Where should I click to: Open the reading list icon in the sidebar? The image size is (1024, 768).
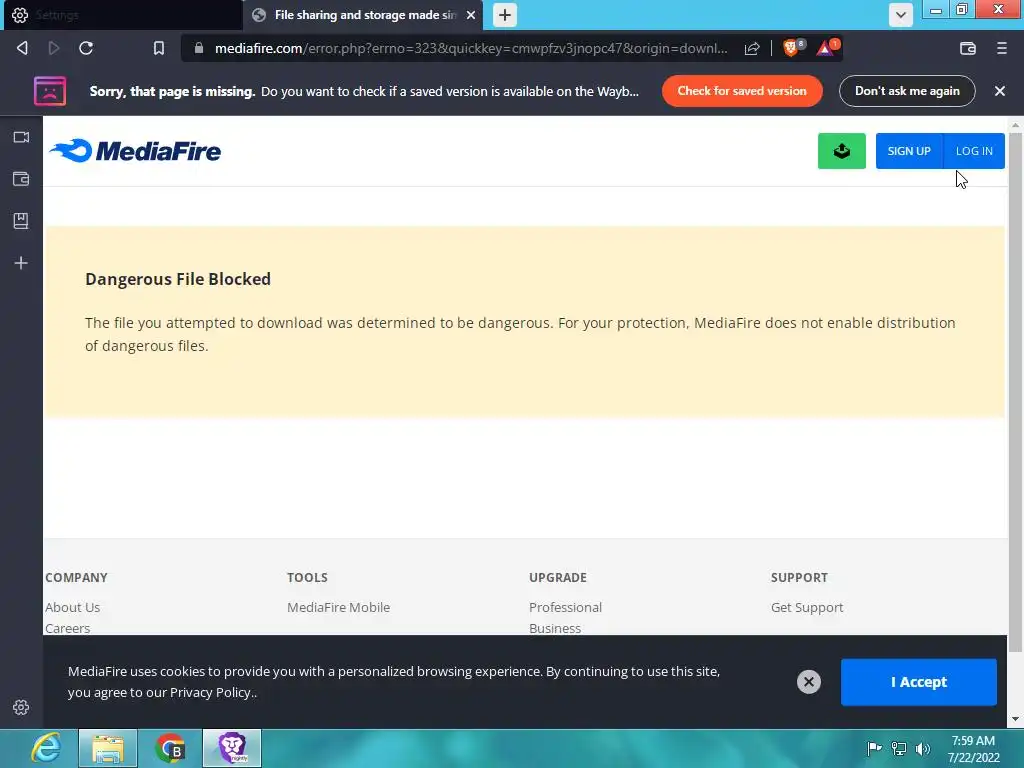[x=21, y=221]
